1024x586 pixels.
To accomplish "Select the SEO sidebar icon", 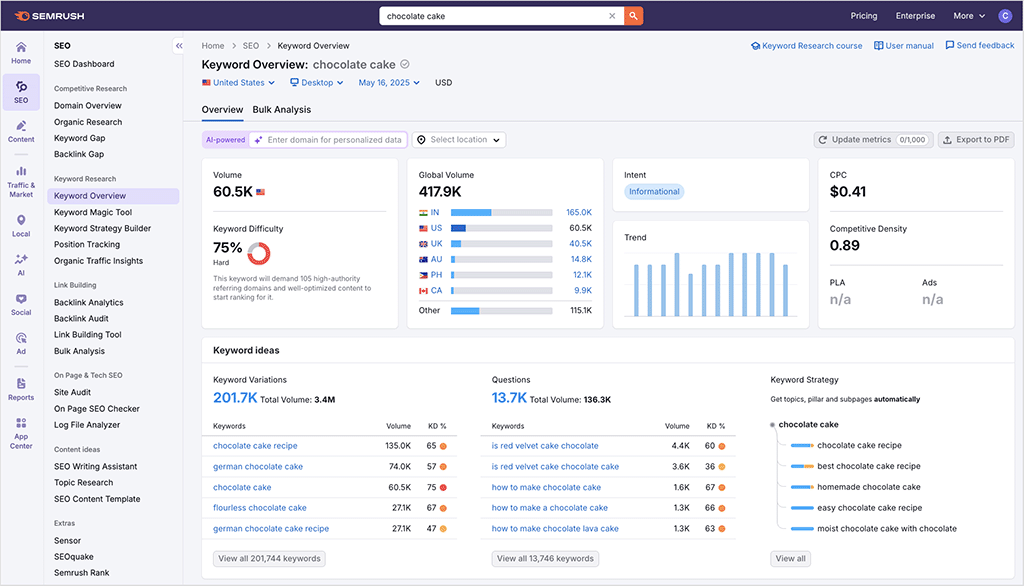I will click(x=21, y=91).
